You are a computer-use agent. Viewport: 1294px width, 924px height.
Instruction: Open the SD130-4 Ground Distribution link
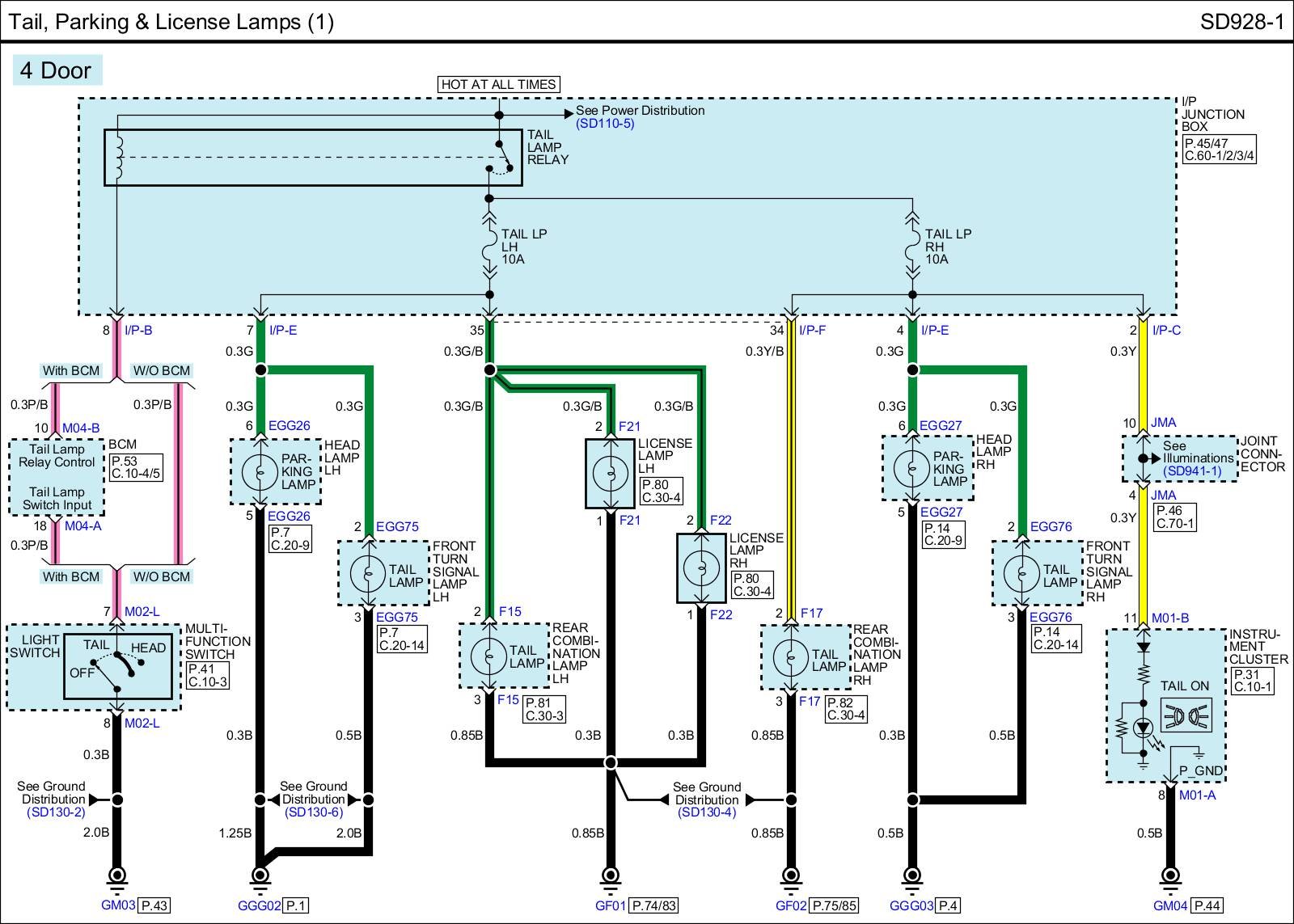pyautogui.click(x=706, y=812)
